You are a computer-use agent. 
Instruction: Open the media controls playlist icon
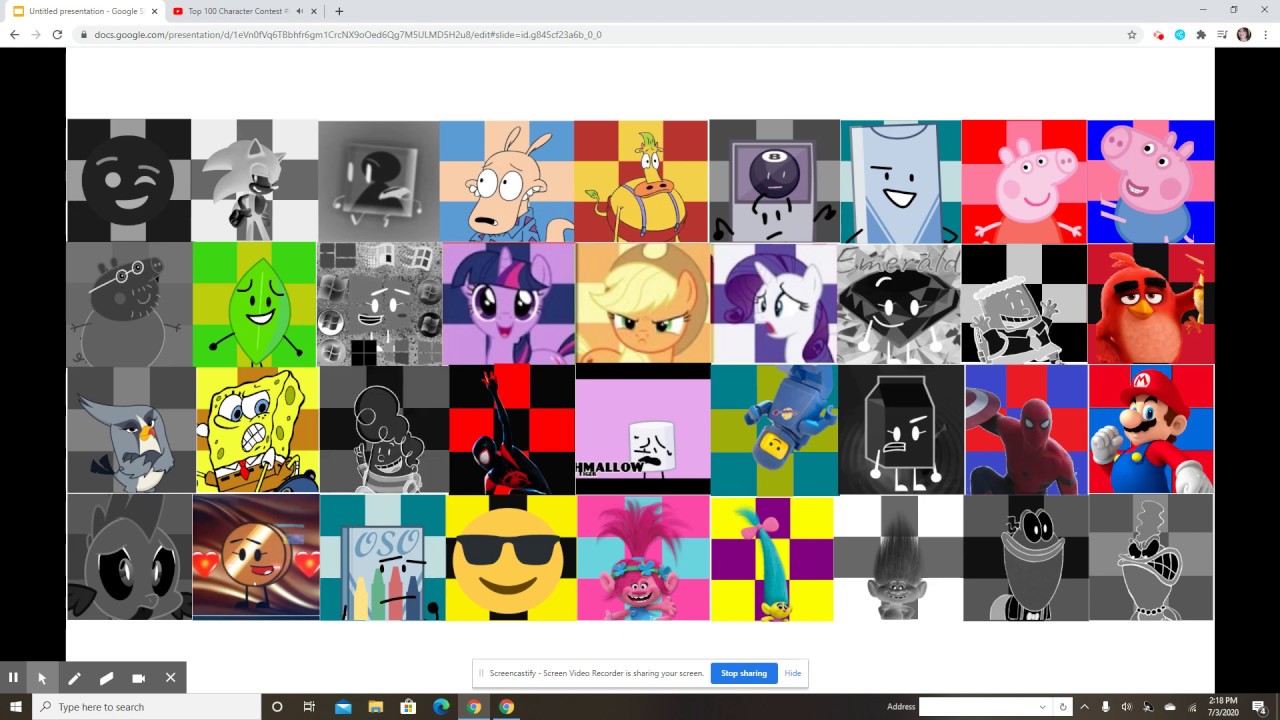pyautogui.click(x=1222, y=34)
